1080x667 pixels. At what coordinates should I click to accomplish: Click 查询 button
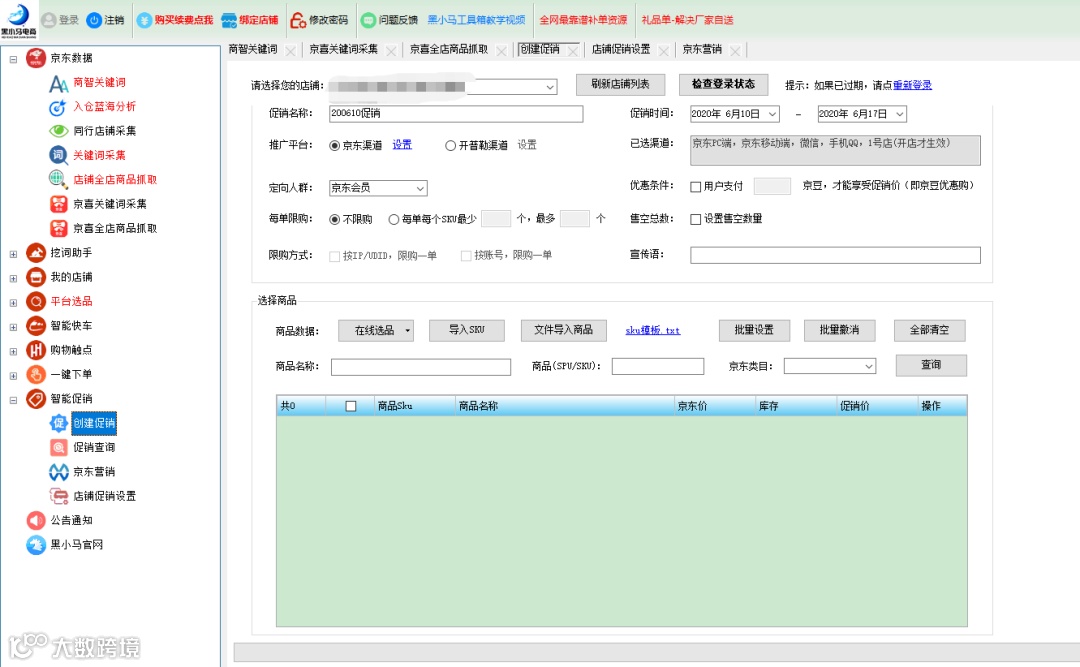[931, 365]
